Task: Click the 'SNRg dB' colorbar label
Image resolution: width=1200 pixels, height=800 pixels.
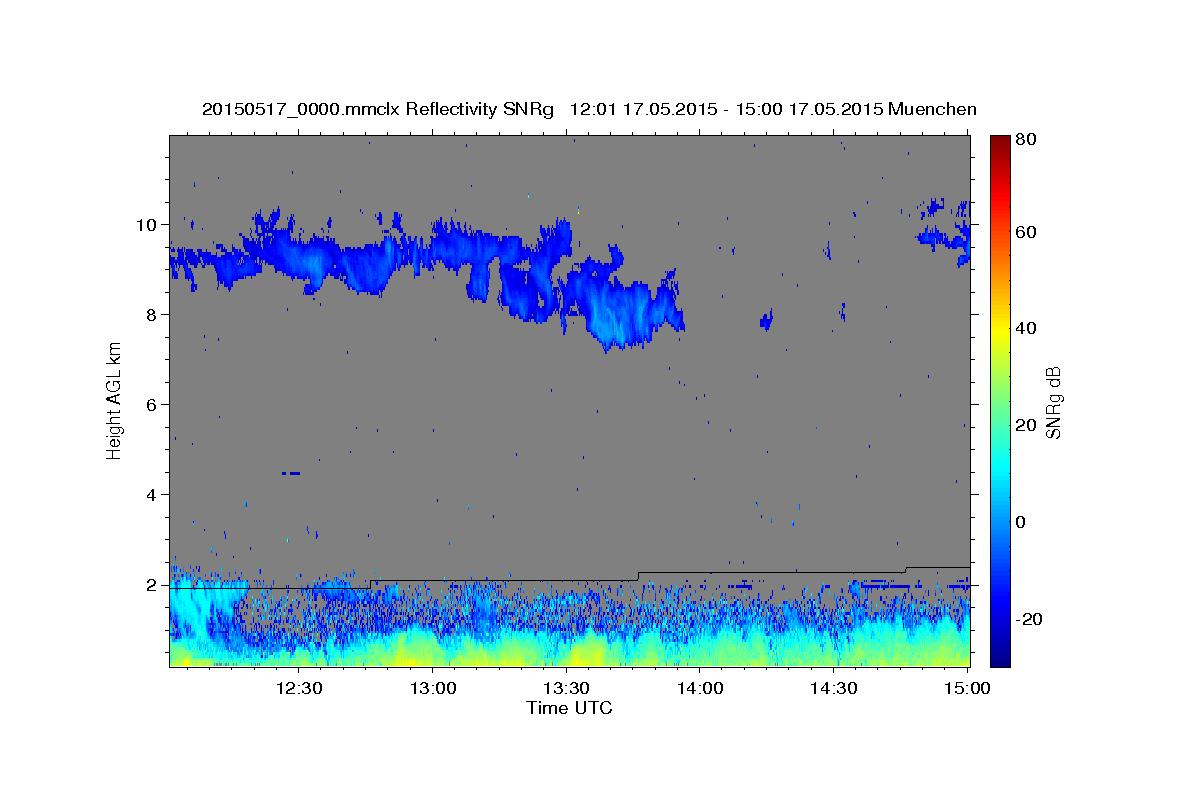Action: [x=1052, y=402]
